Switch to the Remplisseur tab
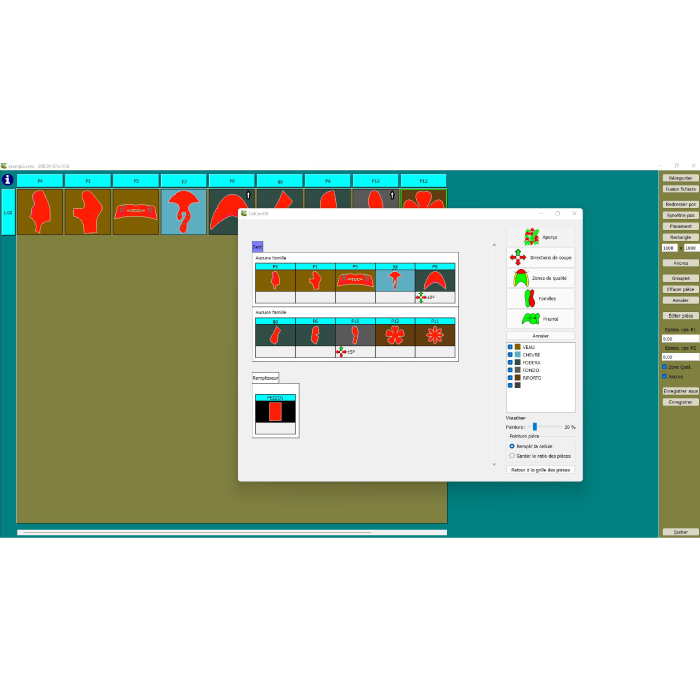Image resolution: width=700 pixels, height=700 pixels. (x=266, y=378)
